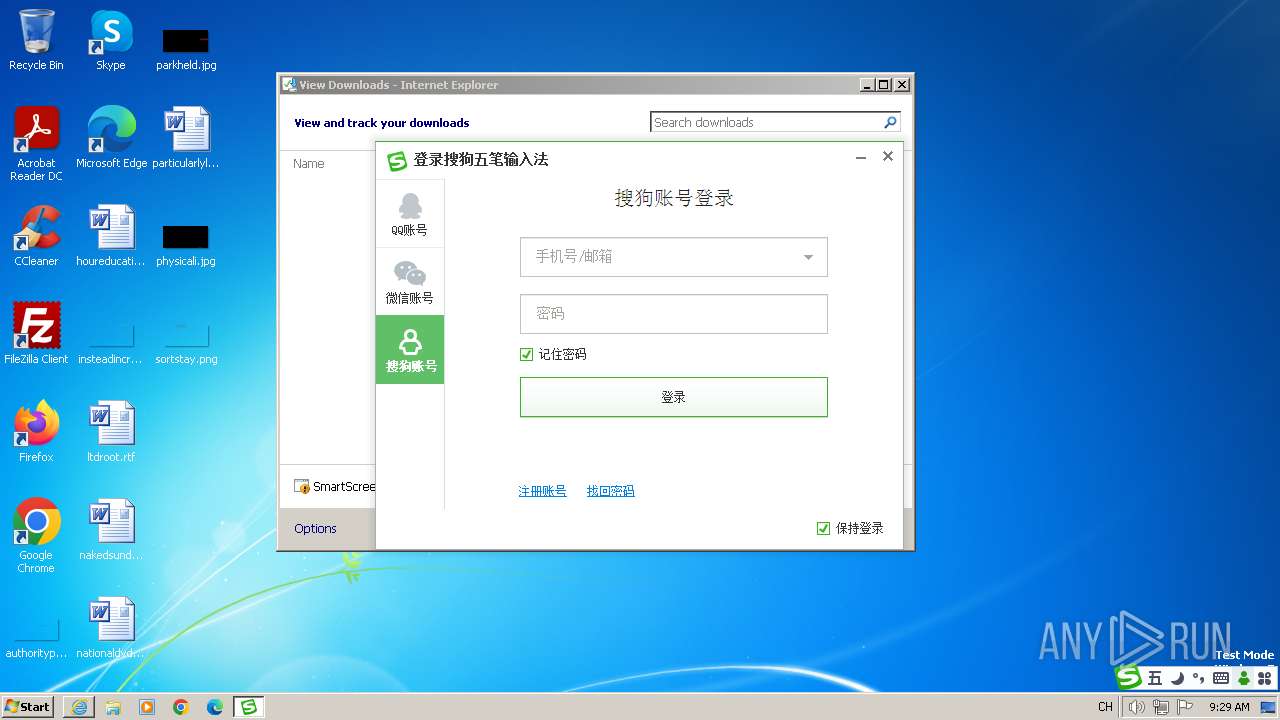Toggle 五 Wubi mode on IME toolbar

pos(1155,678)
